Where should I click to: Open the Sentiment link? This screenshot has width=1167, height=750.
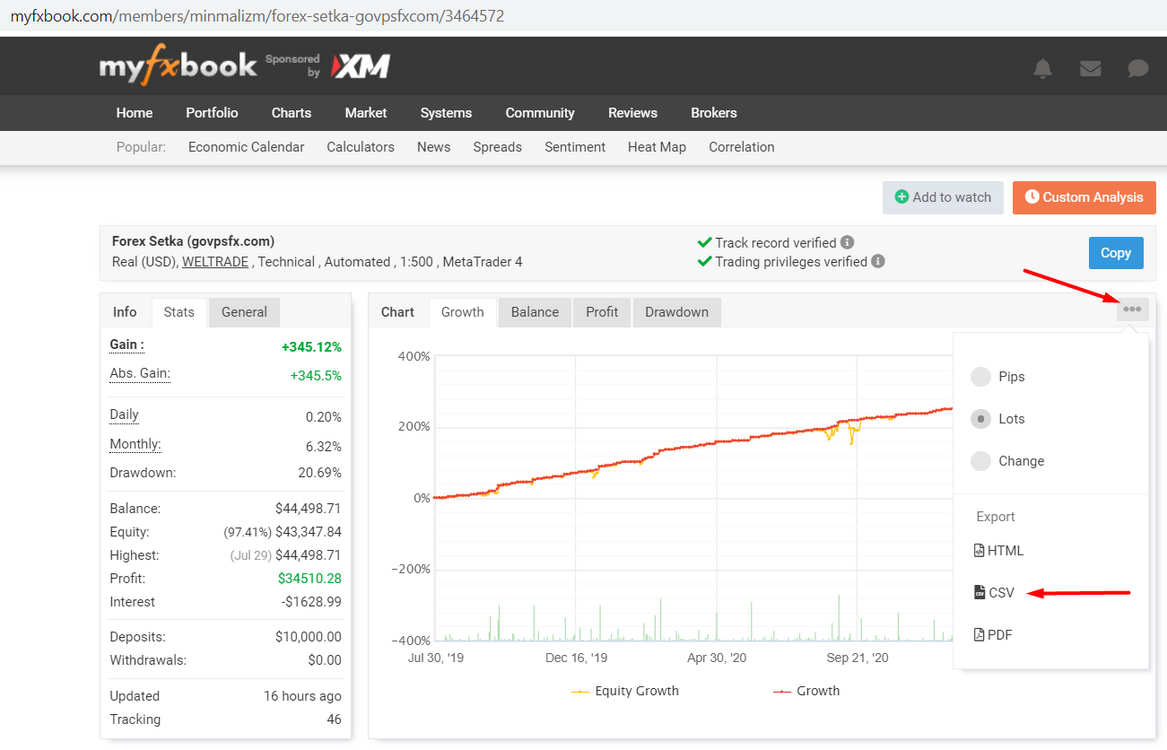pos(575,147)
